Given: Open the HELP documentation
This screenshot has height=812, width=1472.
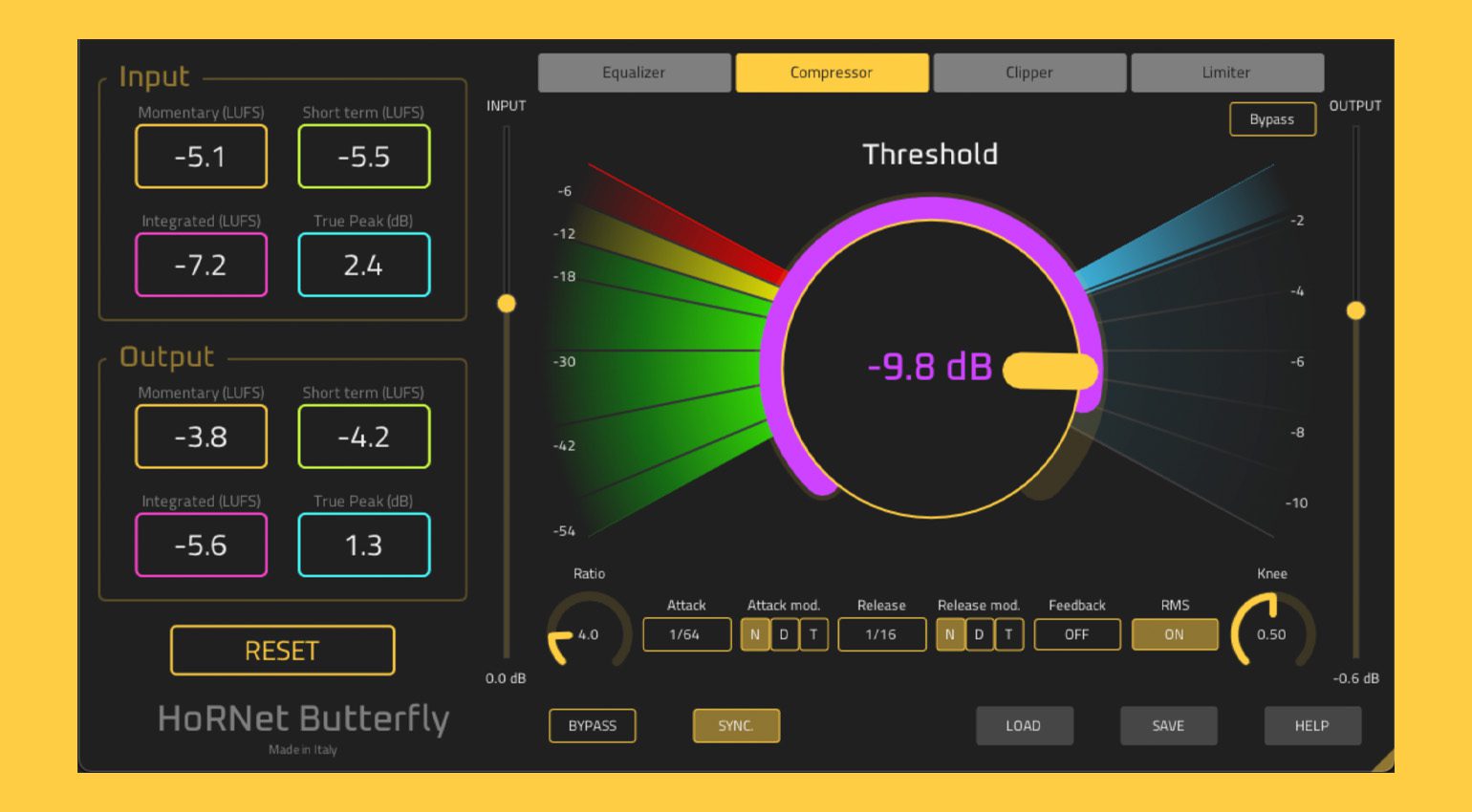Looking at the screenshot, I should point(1311,725).
